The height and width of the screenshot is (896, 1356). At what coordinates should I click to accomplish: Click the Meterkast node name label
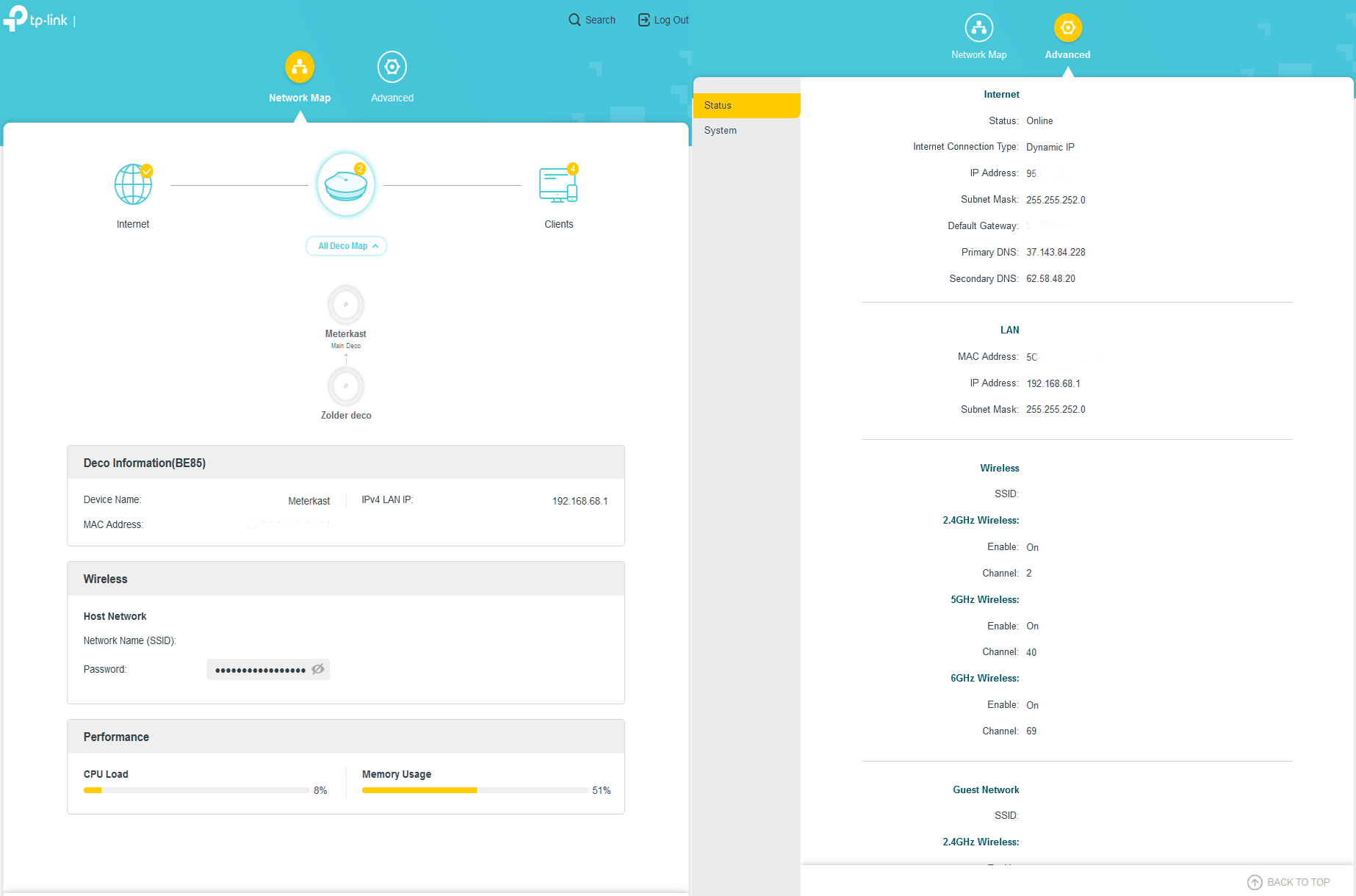(346, 333)
